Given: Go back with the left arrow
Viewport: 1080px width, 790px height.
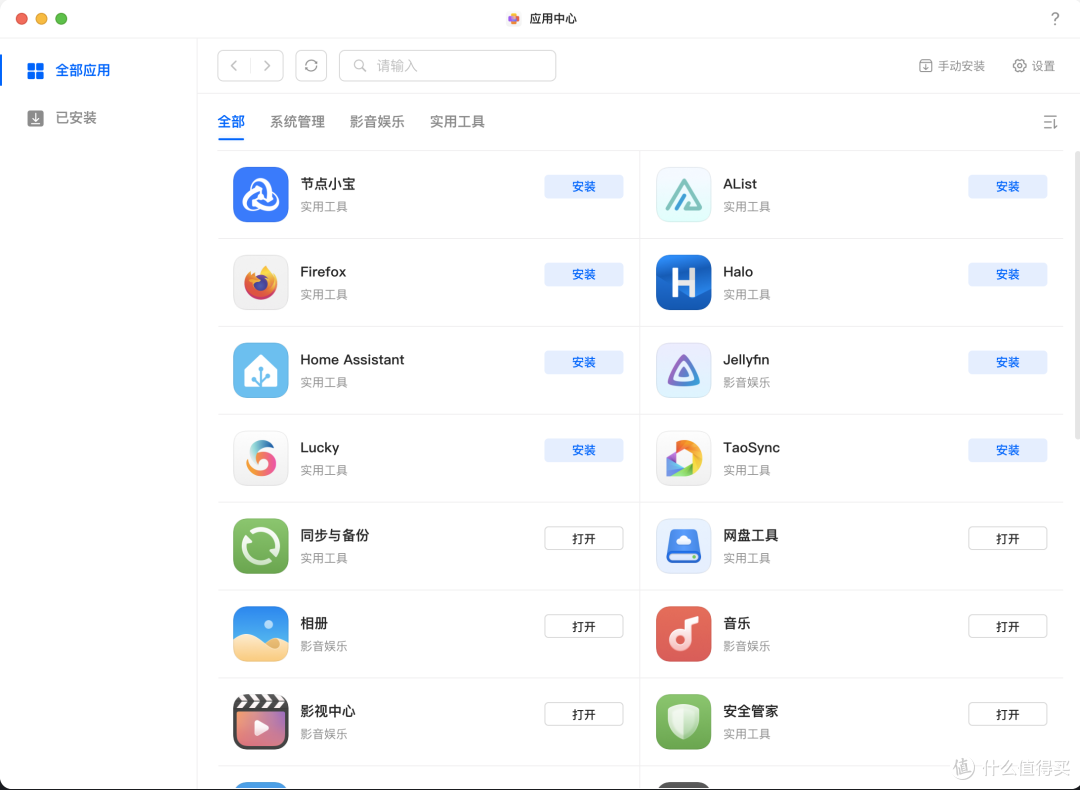Looking at the screenshot, I should (234, 65).
